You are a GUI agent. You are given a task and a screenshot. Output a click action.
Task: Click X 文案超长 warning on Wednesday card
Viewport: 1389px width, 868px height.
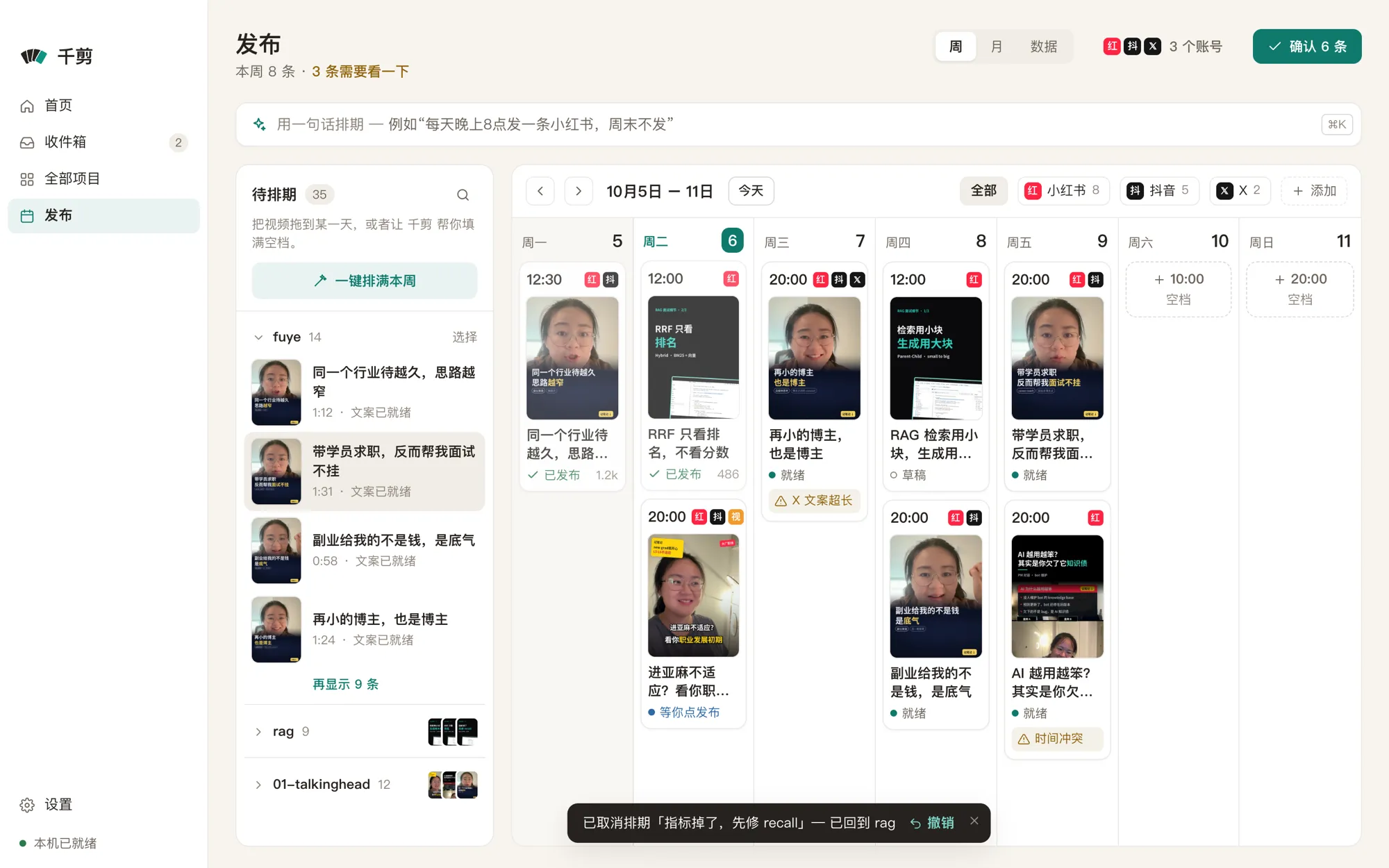(814, 501)
